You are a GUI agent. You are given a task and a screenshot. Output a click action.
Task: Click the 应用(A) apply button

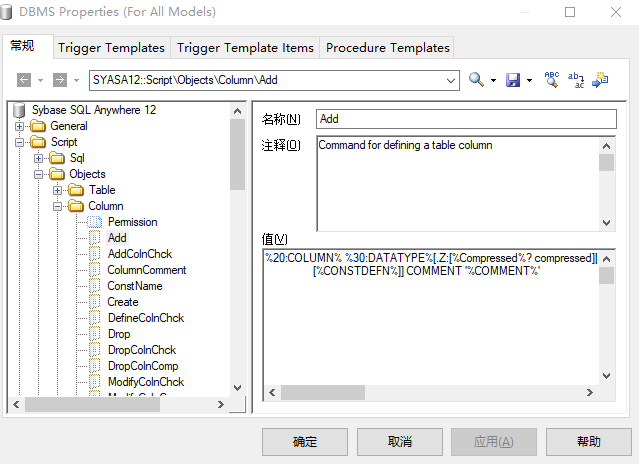pyautogui.click(x=494, y=442)
